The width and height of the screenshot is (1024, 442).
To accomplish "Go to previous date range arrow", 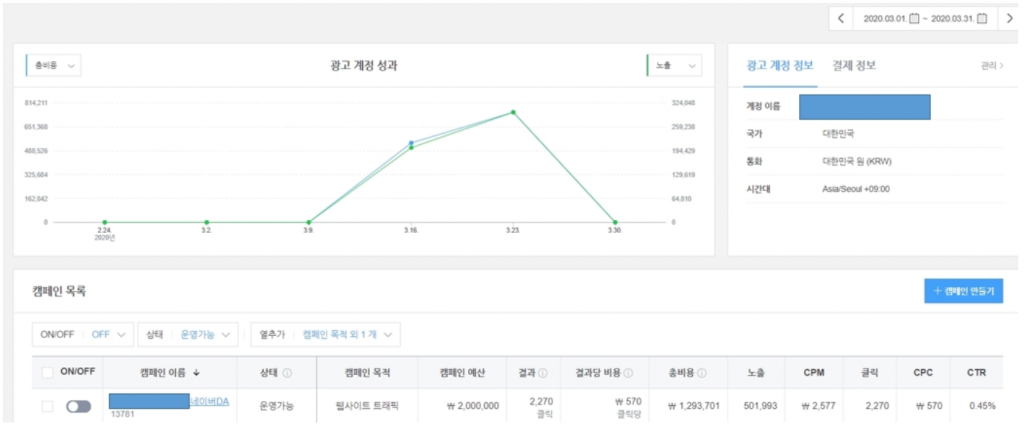I will [x=841, y=18].
